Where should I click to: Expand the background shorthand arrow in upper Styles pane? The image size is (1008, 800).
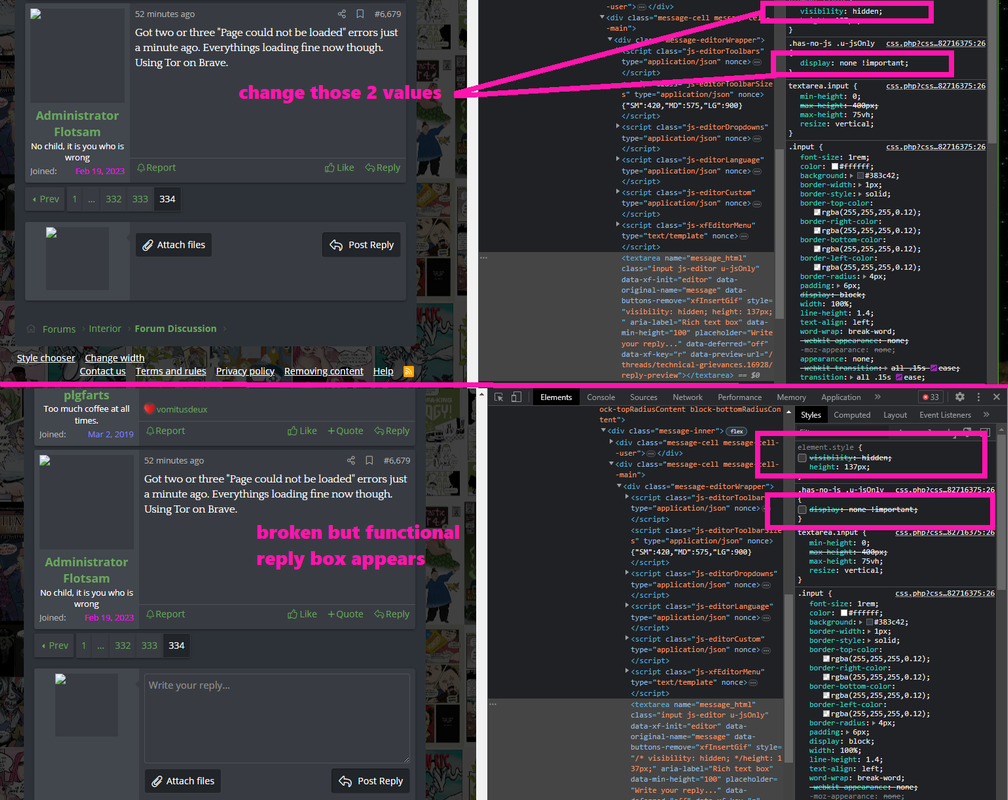coord(852,176)
